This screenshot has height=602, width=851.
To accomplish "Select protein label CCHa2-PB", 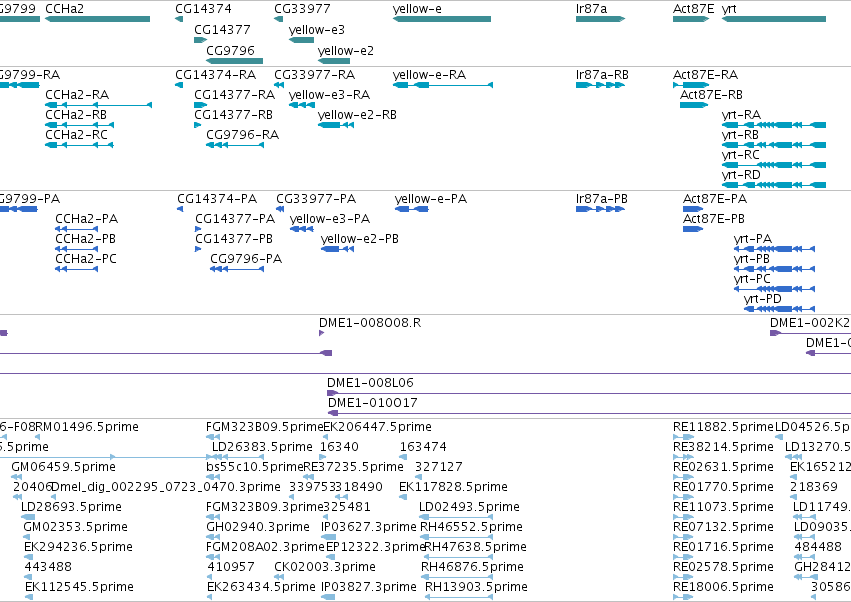I will [85, 239].
